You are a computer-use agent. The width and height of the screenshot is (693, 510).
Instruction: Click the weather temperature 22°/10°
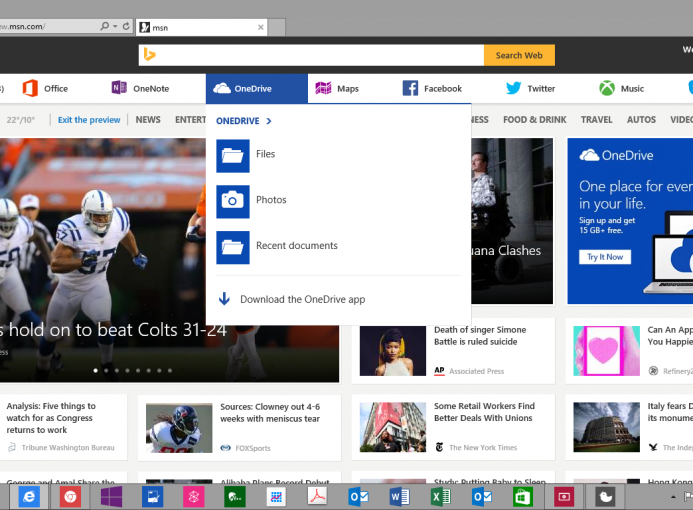[x=21, y=120]
